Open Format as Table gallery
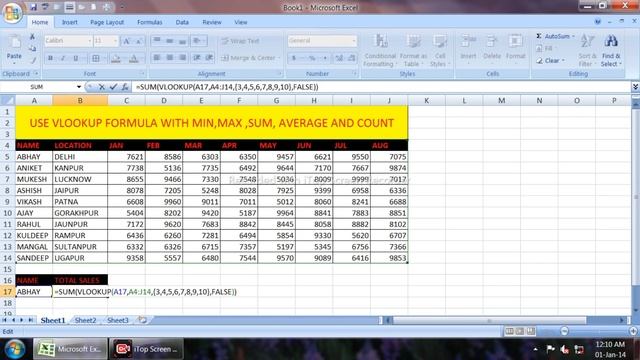640x360 pixels. tap(413, 51)
